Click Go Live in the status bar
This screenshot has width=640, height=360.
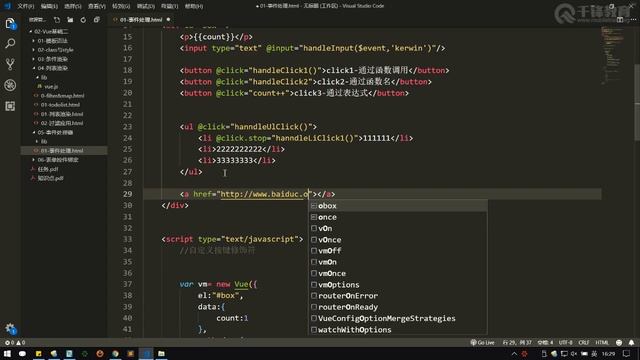pyautogui.click(x=482, y=342)
